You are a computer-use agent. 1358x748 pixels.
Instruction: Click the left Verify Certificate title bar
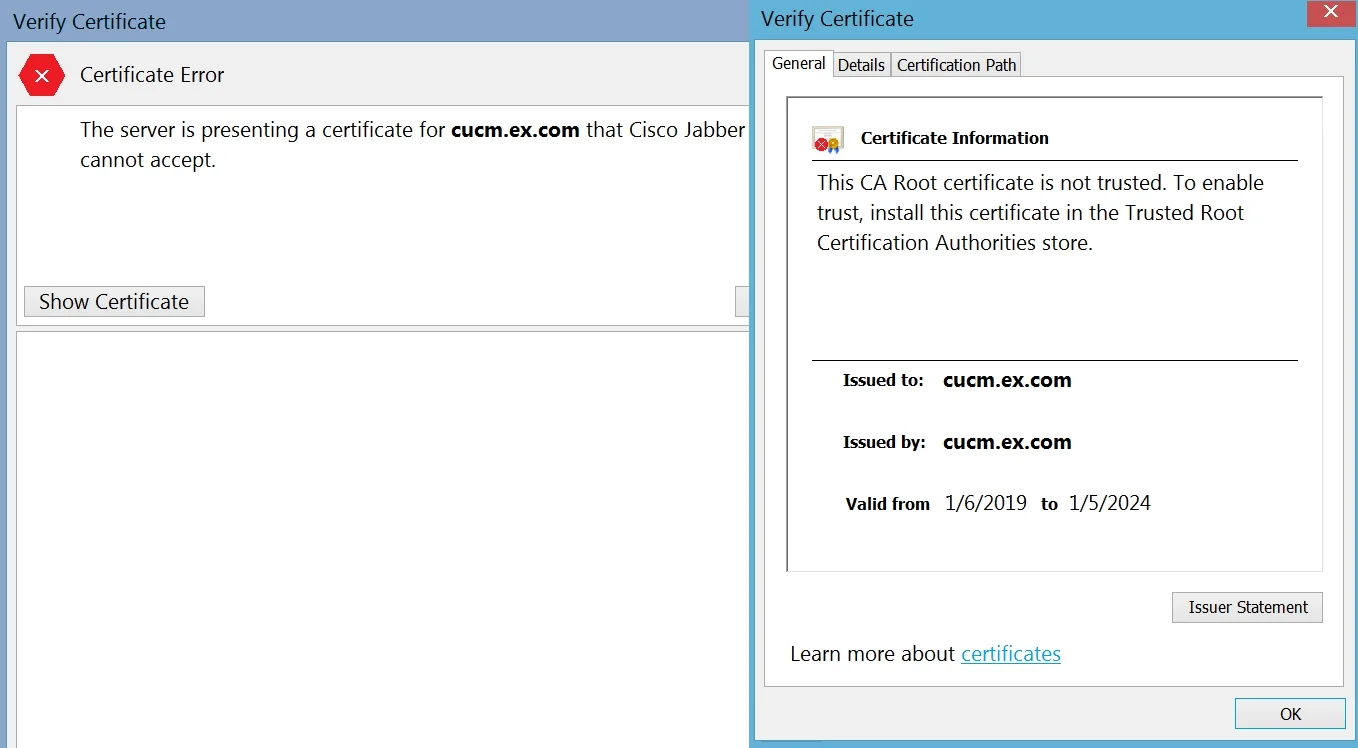(x=375, y=21)
